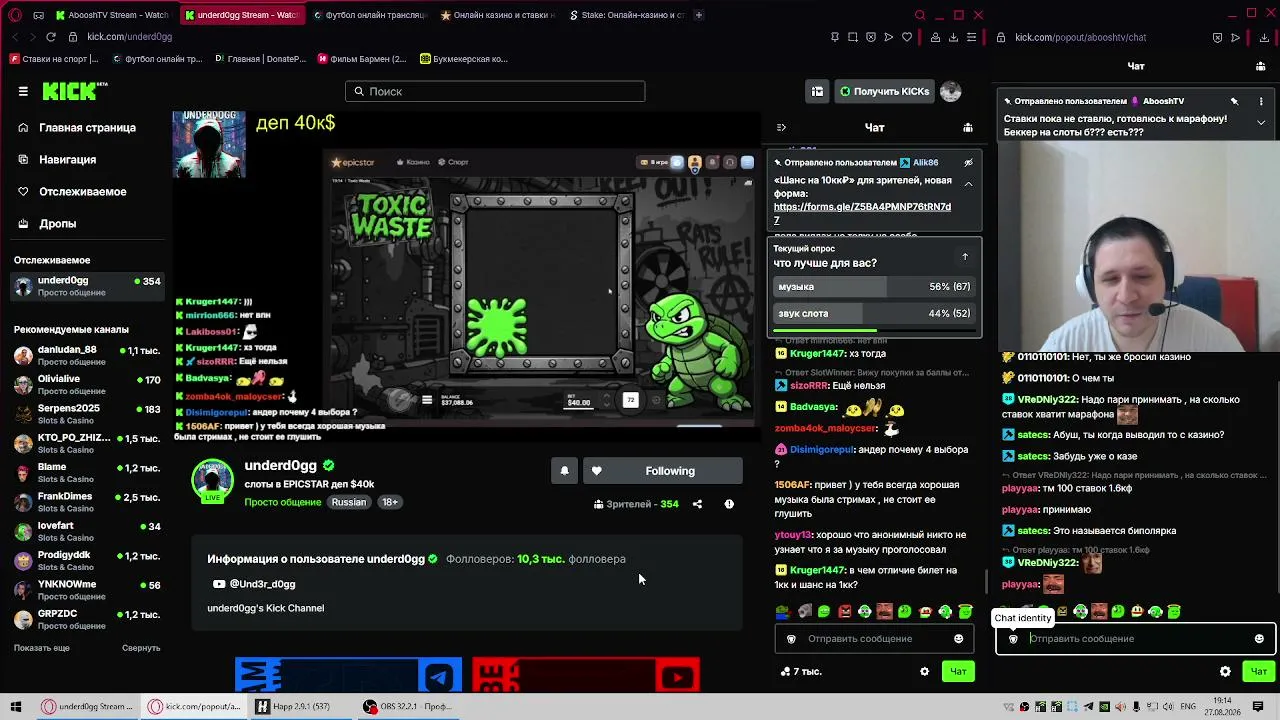The width and height of the screenshot is (1280, 720).
Task: Click the Получить KICKs button
Action: pos(884,91)
